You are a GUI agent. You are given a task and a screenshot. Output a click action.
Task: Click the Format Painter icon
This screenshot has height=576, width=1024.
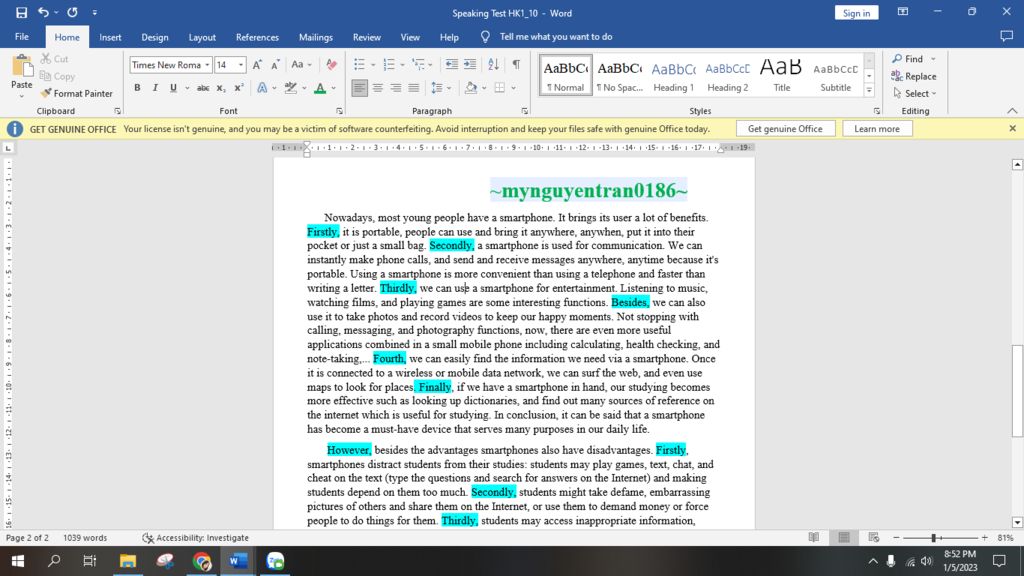click(x=46, y=93)
